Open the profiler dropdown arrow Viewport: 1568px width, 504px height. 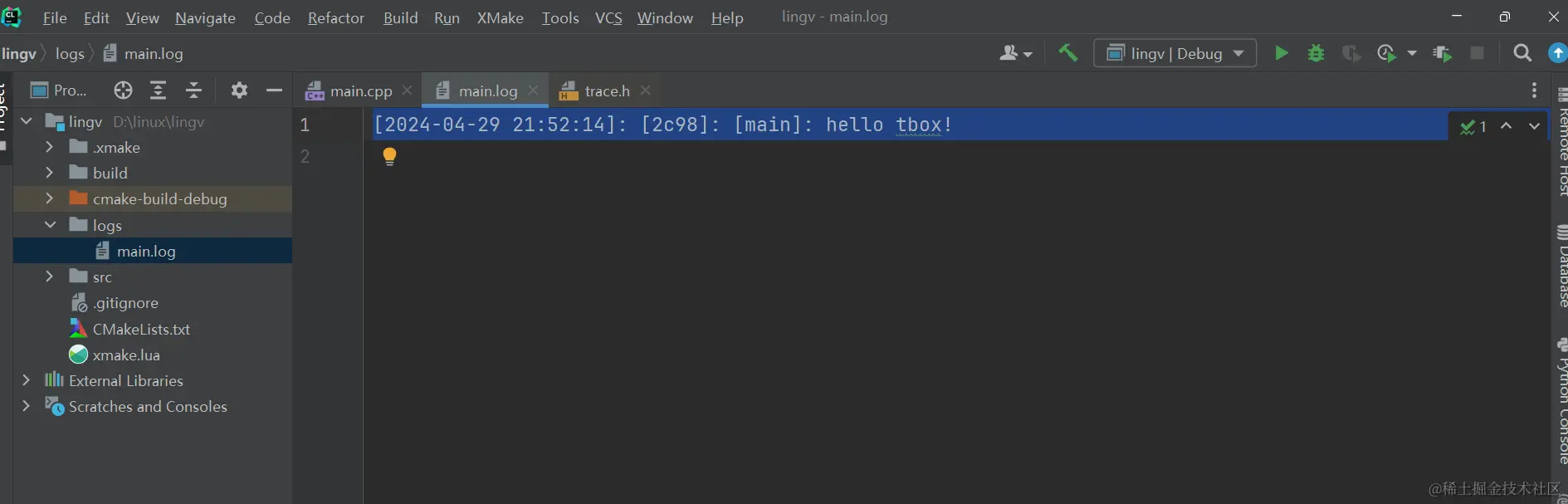click(x=1412, y=53)
